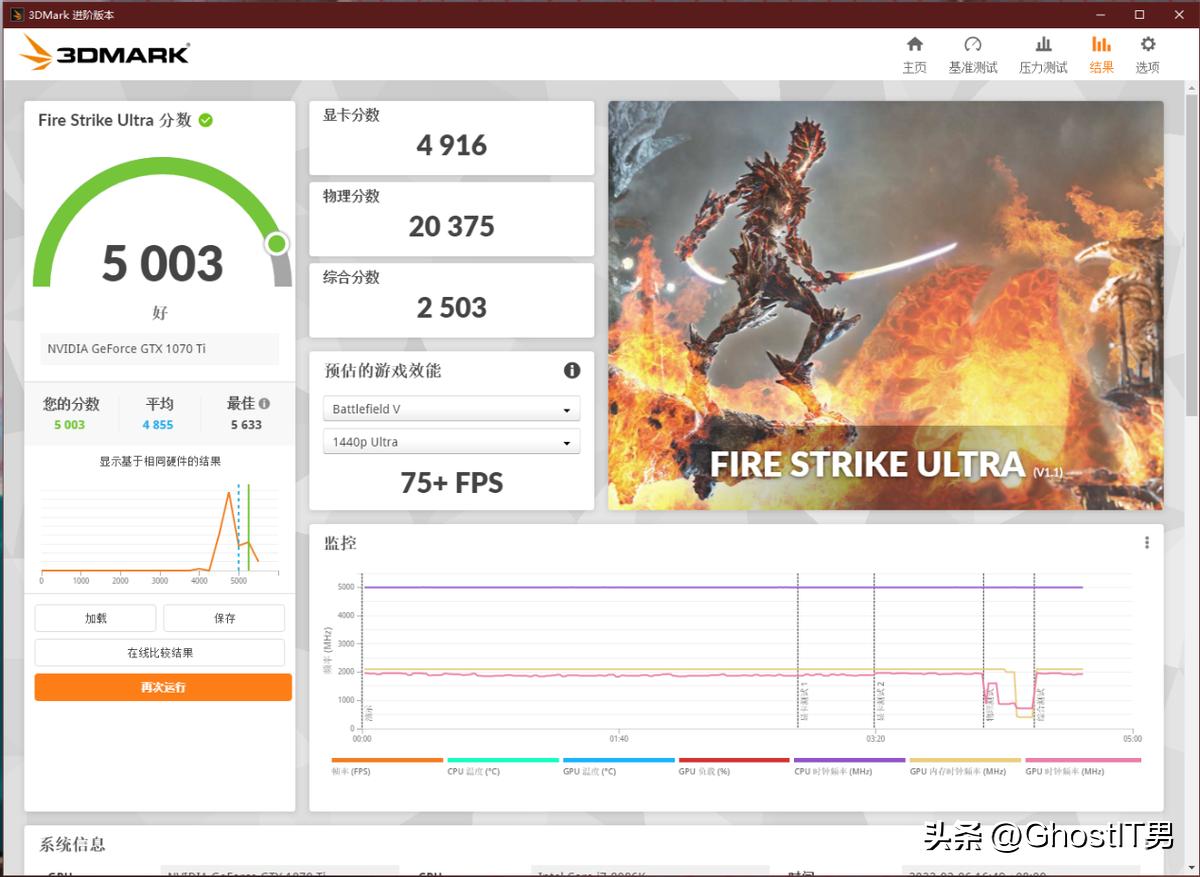Expand the 1440p Ultra resolution dropdown
Image resolution: width=1200 pixels, height=877 pixels.
coord(451,441)
